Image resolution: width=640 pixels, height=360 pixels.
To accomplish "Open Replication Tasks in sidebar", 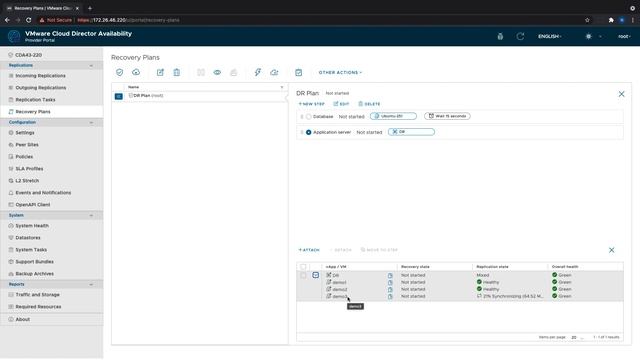I will 35,100.
